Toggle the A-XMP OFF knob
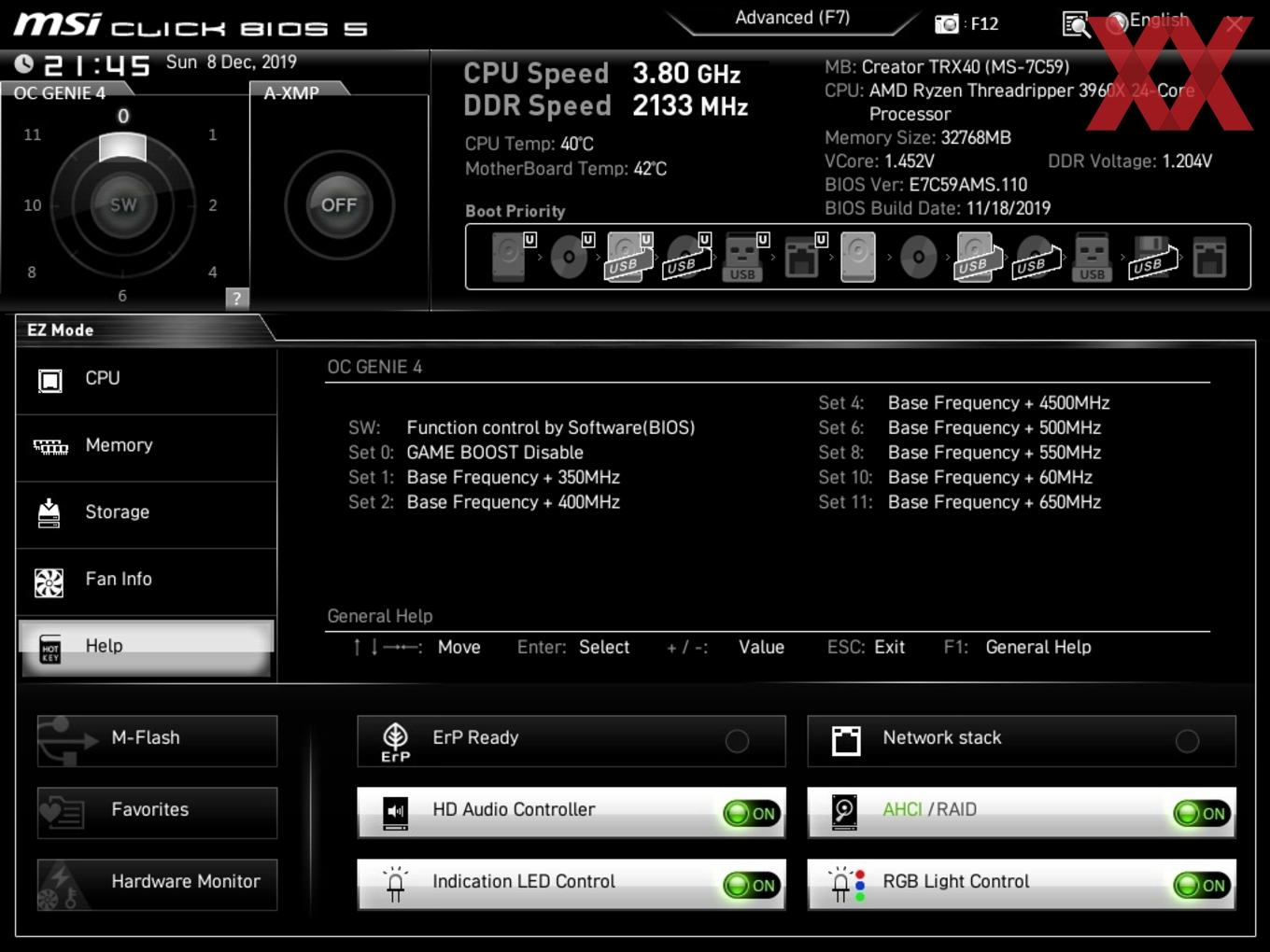 pyautogui.click(x=339, y=205)
